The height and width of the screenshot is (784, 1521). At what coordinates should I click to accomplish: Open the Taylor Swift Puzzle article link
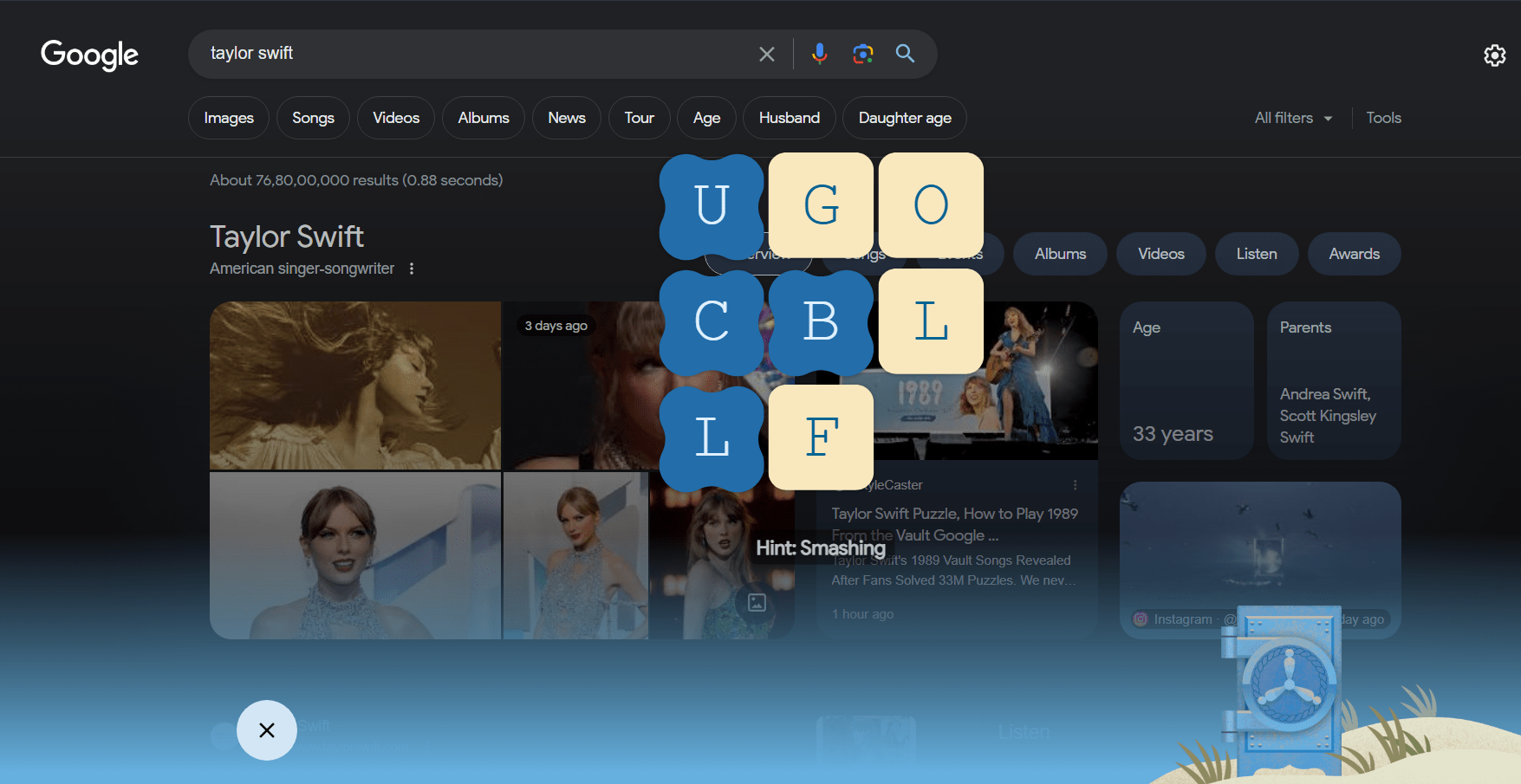[955, 524]
